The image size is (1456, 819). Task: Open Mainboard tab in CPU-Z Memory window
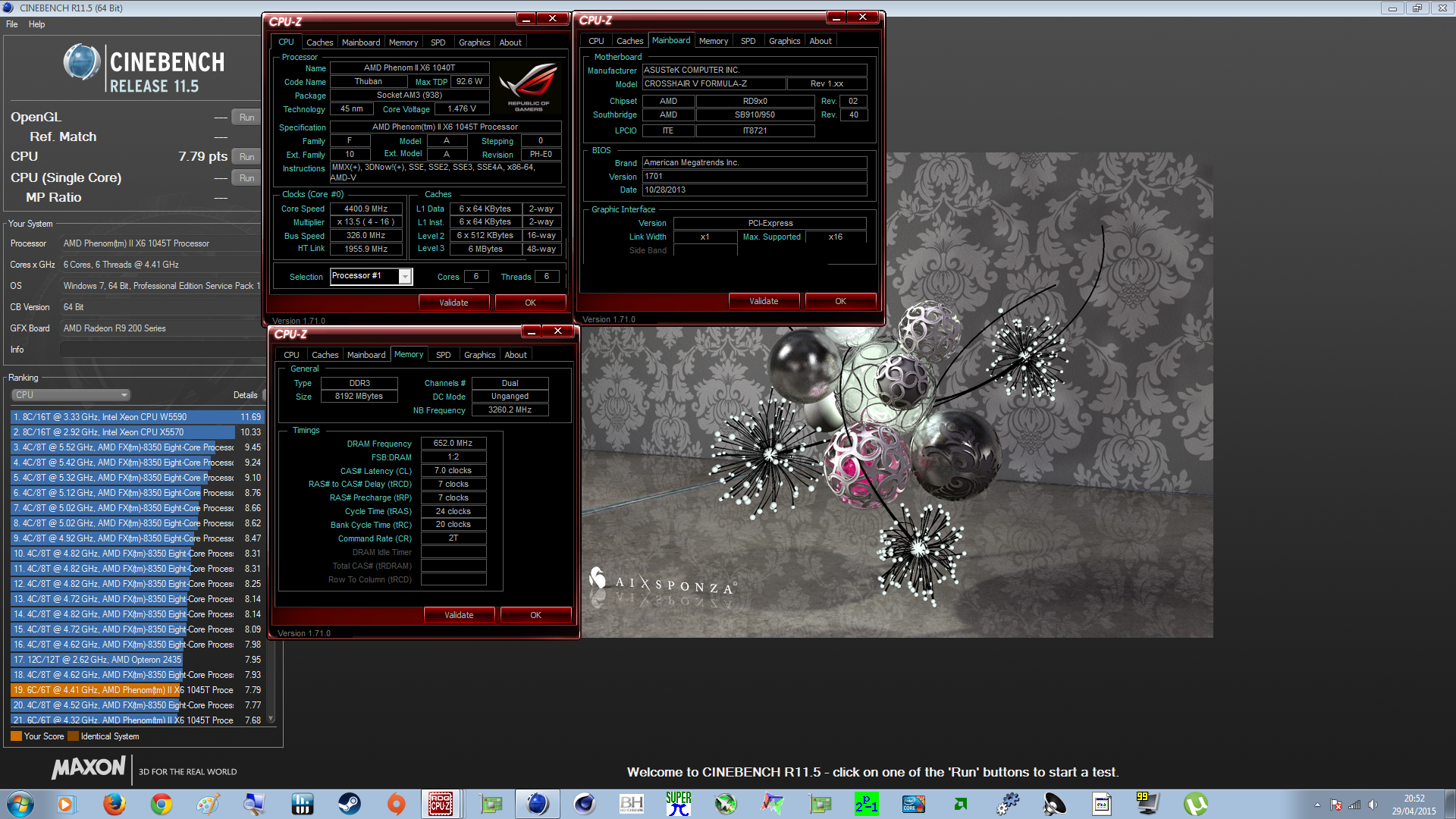366,355
